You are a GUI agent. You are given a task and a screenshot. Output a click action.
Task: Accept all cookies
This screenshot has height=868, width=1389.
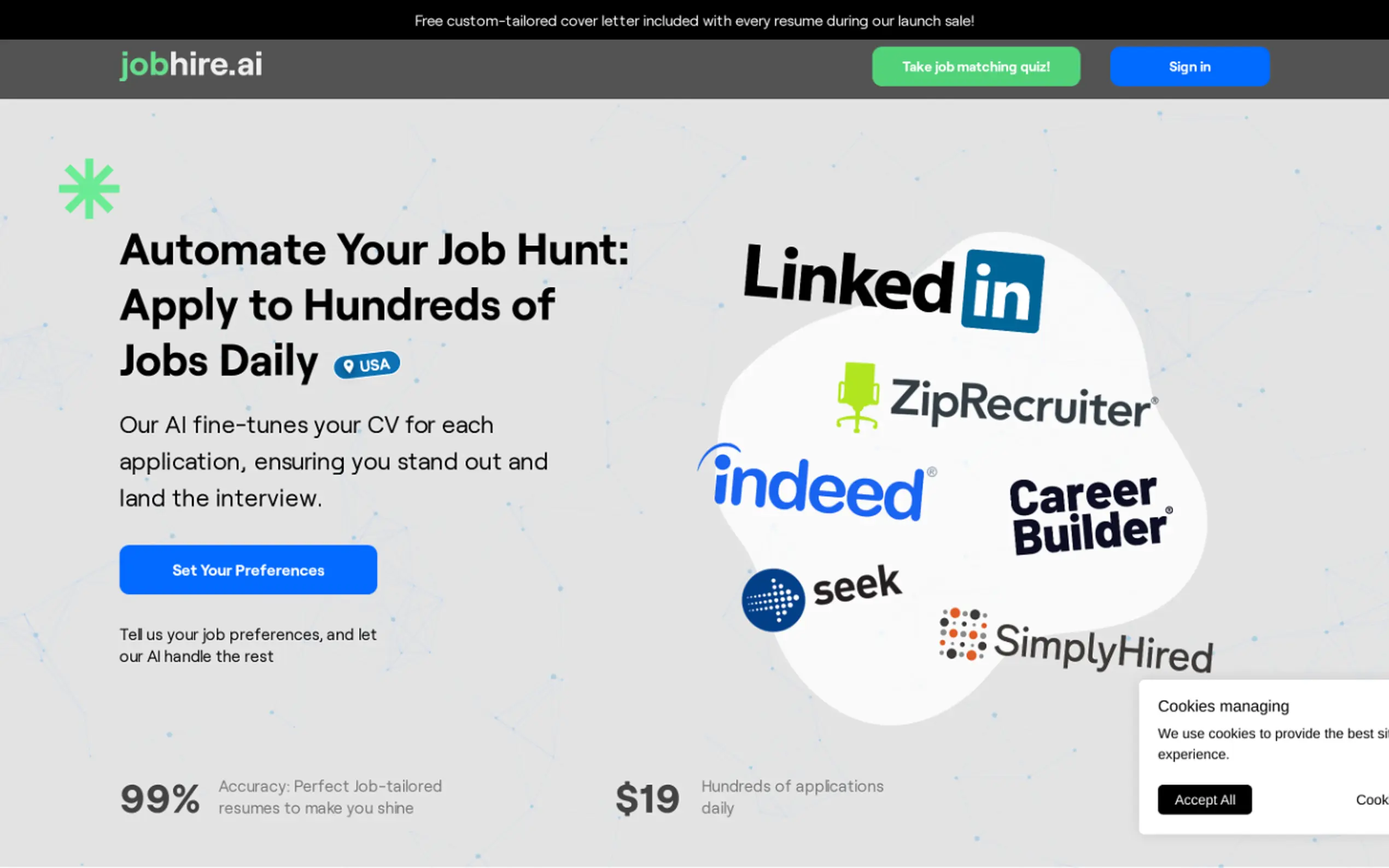[1204, 800]
